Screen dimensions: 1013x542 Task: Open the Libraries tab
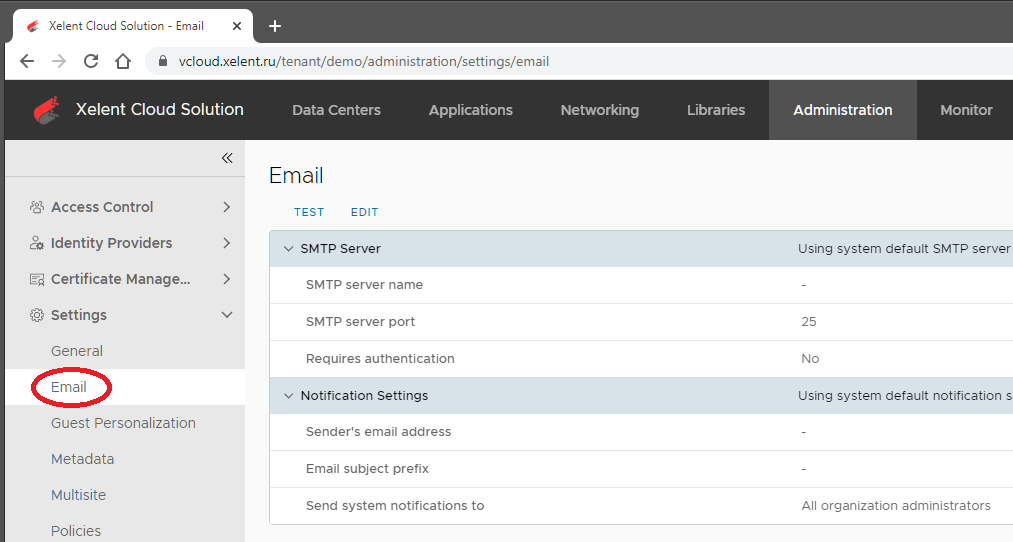click(x=716, y=110)
